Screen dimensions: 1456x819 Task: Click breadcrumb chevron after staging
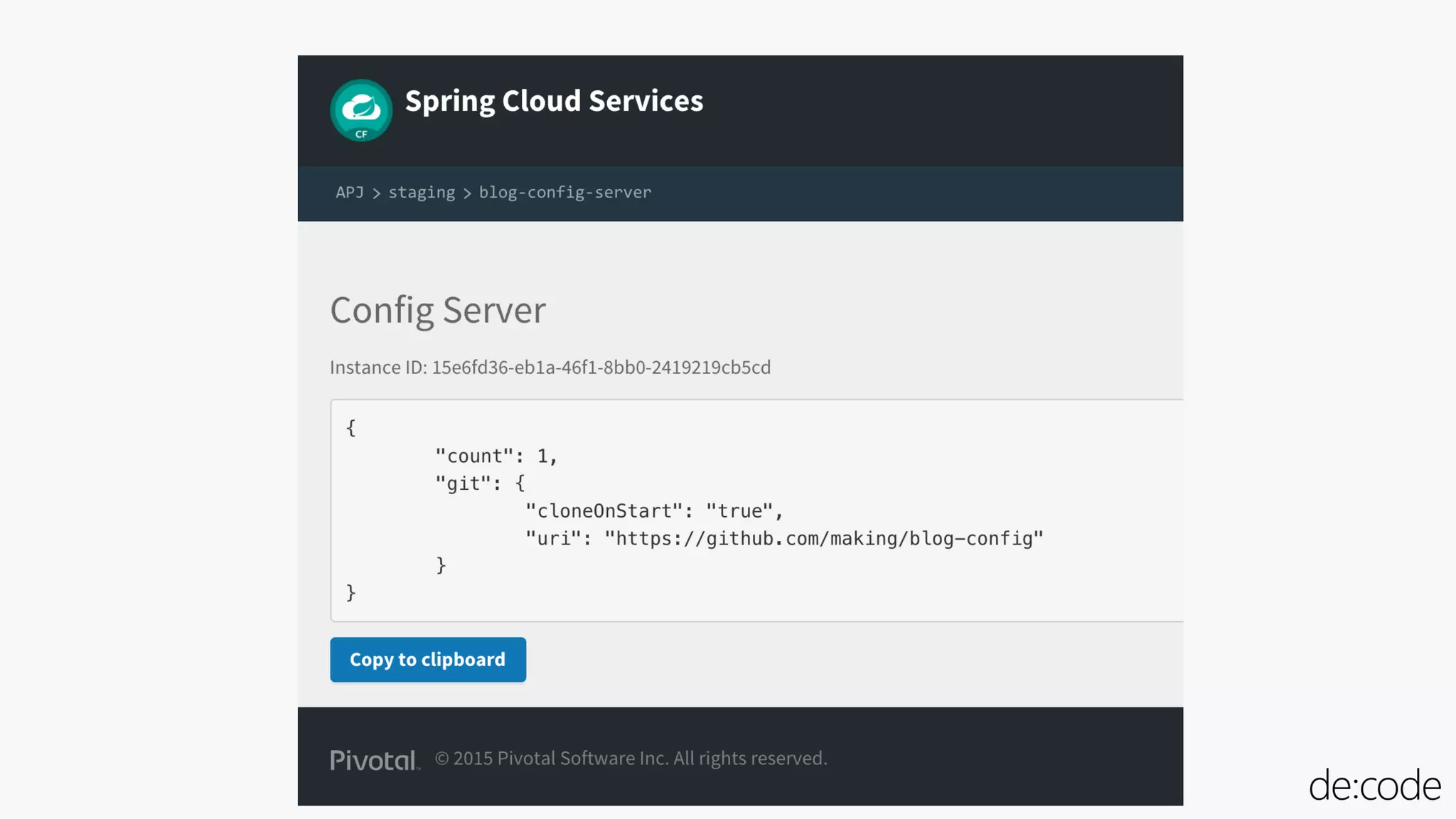click(x=467, y=193)
